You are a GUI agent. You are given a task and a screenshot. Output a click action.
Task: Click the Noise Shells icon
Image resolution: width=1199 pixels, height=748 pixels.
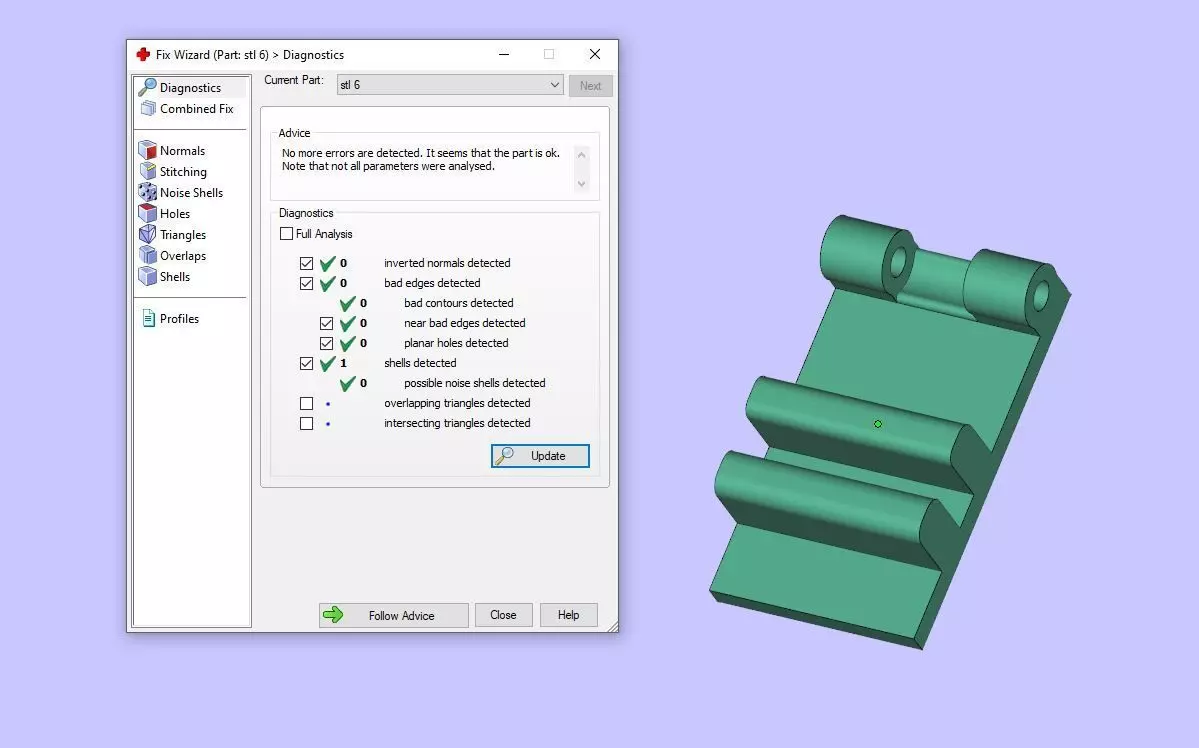click(x=148, y=192)
